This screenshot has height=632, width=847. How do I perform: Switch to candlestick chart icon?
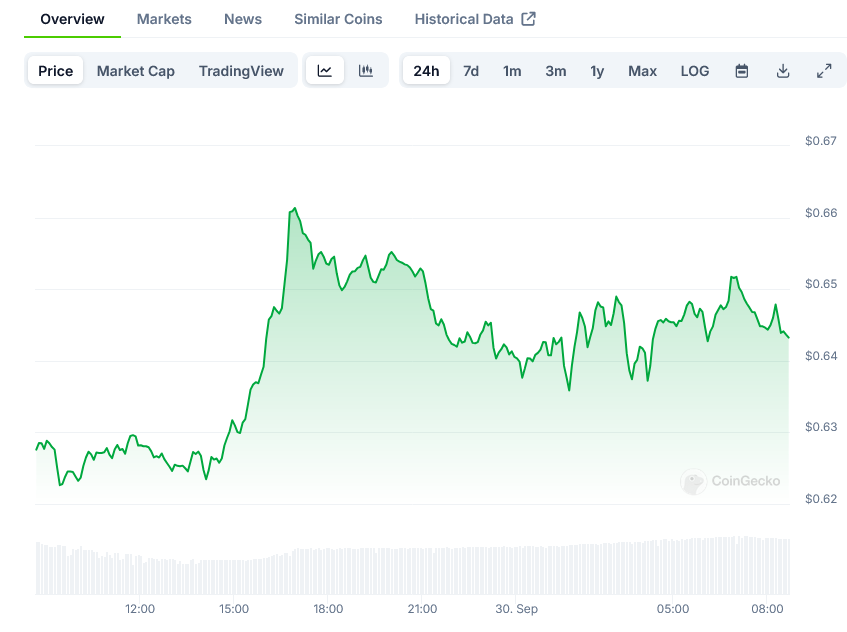coord(366,71)
